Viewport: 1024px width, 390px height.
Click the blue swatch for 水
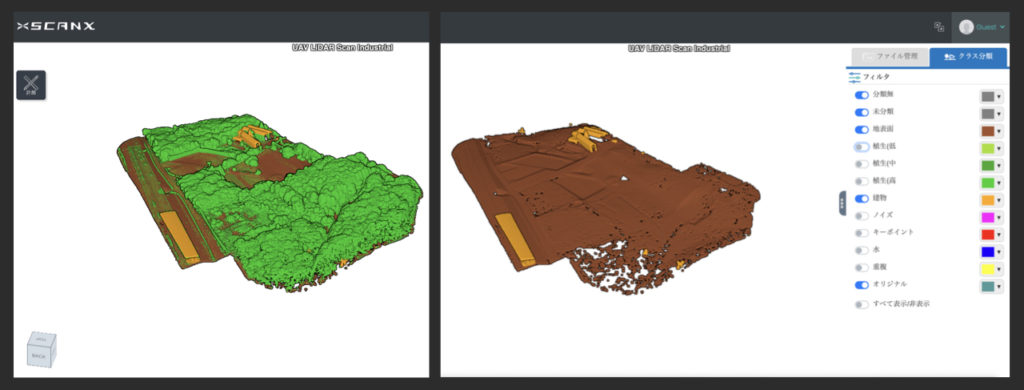pyautogui.click(x=987, y=252)
